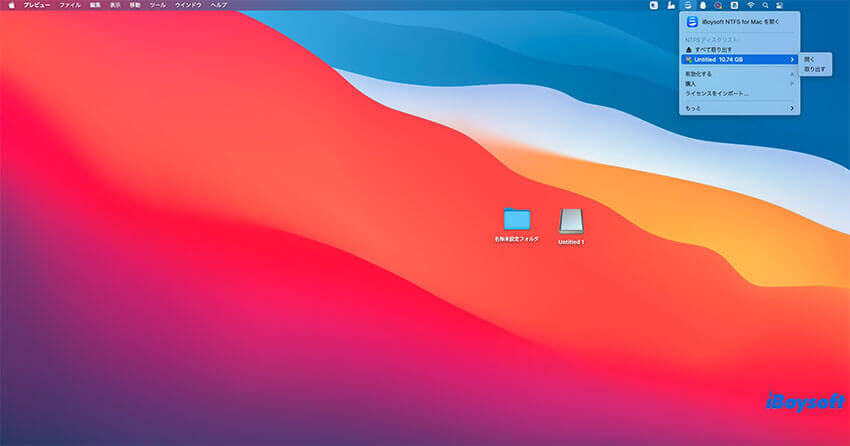
Task: Expand the もっと submenu chevron
Action: 793,107
